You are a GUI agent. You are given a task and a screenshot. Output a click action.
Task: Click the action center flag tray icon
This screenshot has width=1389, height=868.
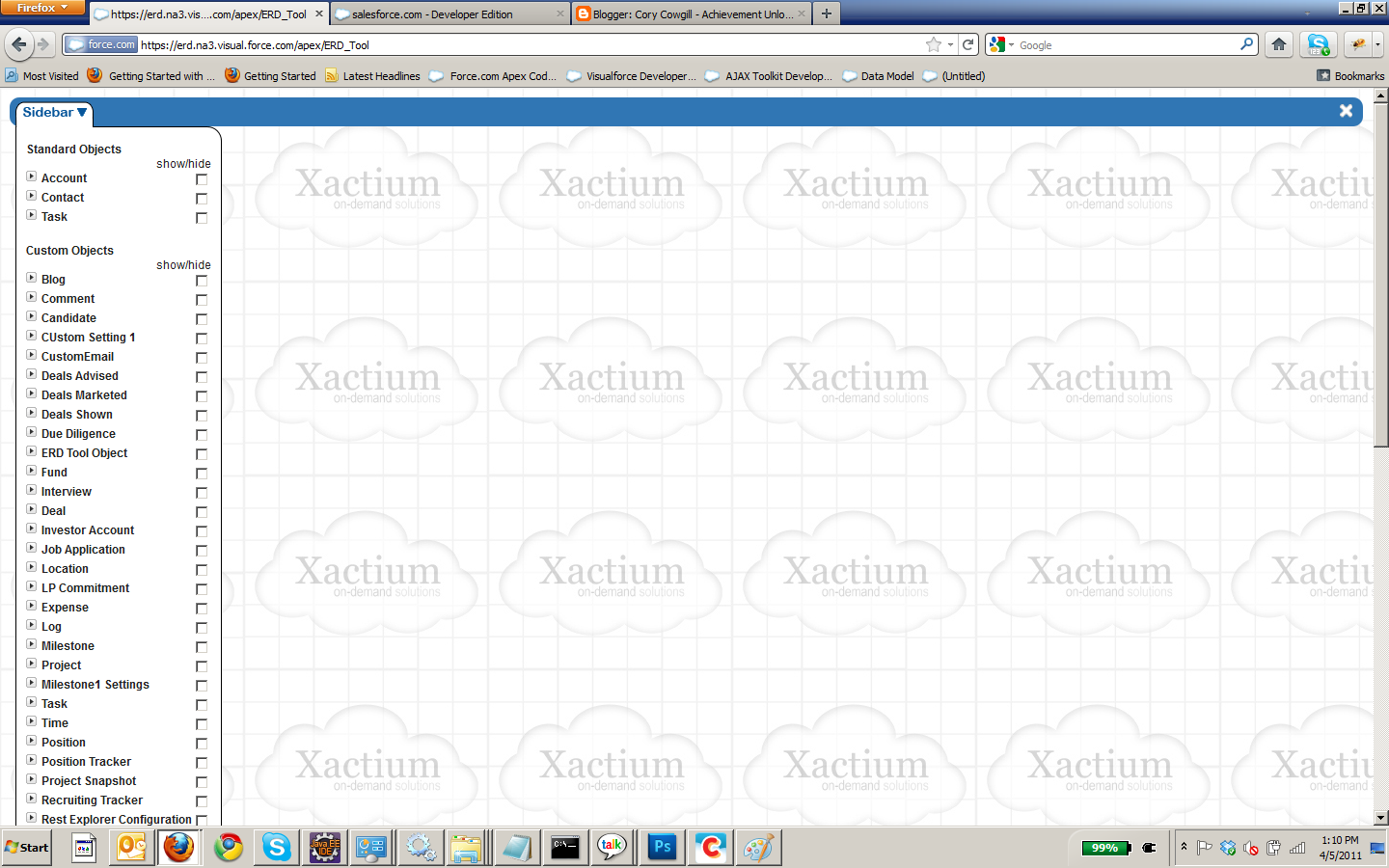point(1204,848)
